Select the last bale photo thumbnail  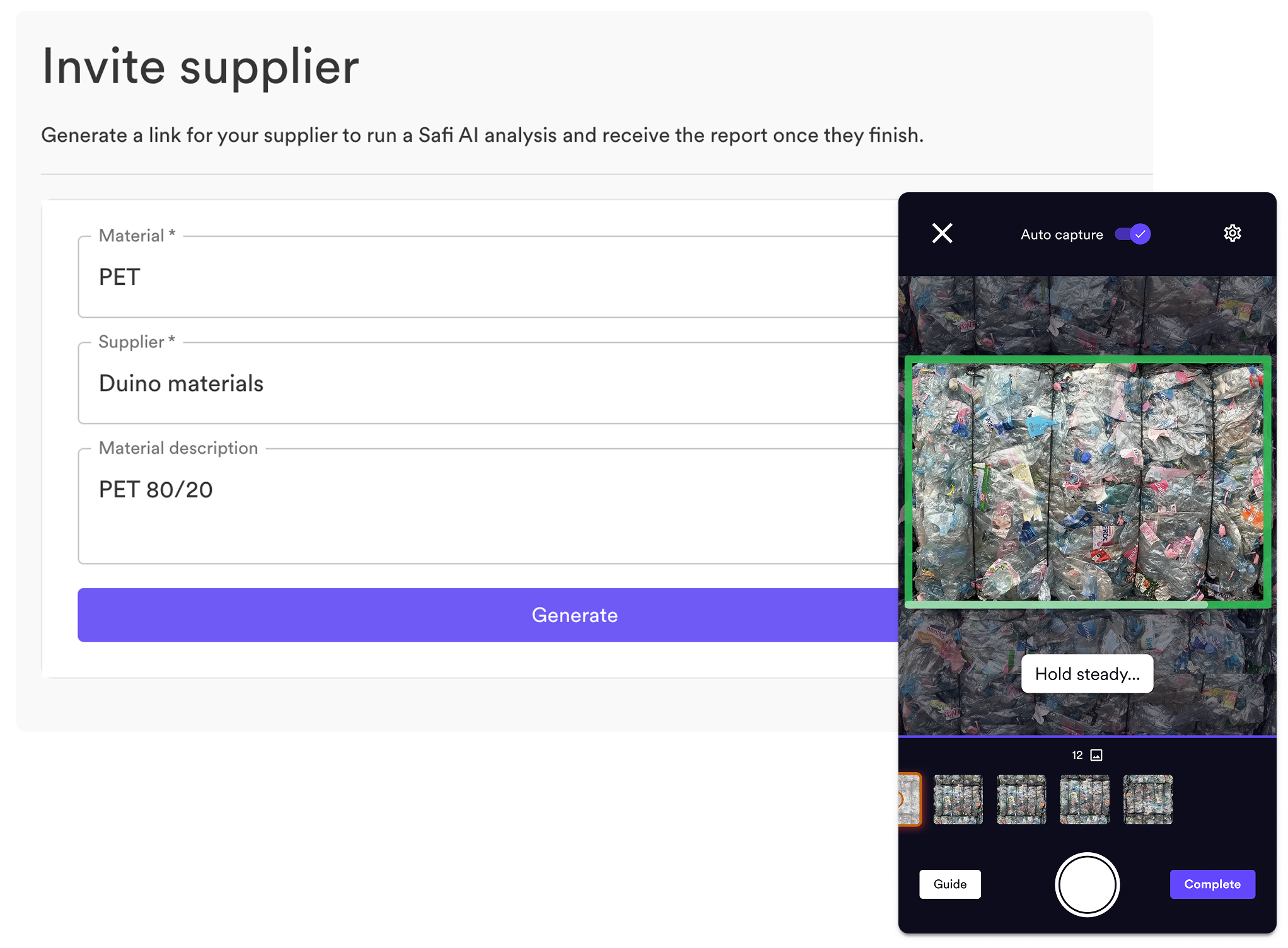point(1148,799)
